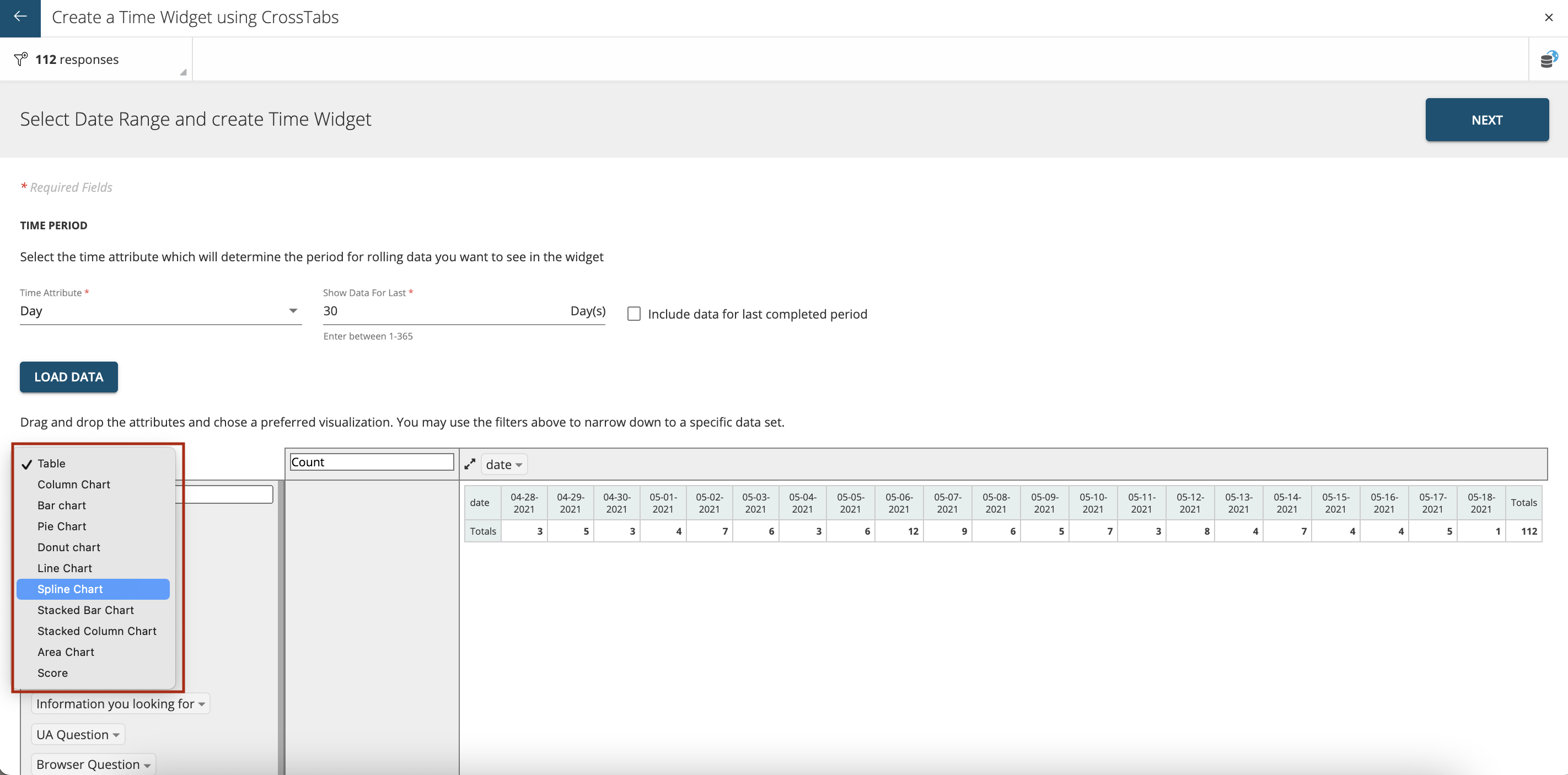Viewport: 1568px width, 775px height.
Task: Close the Create a Time Widget dialog
Action: 1549,17
